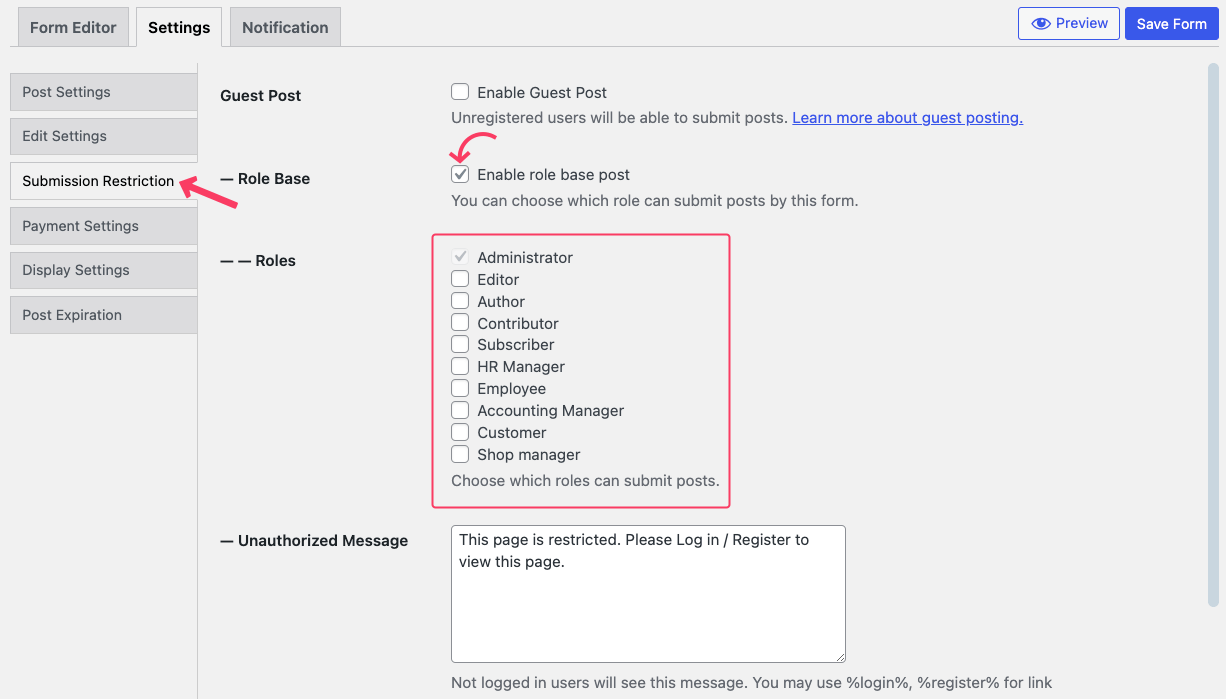Tick the Subscriber role checkbox

point(460,344)
